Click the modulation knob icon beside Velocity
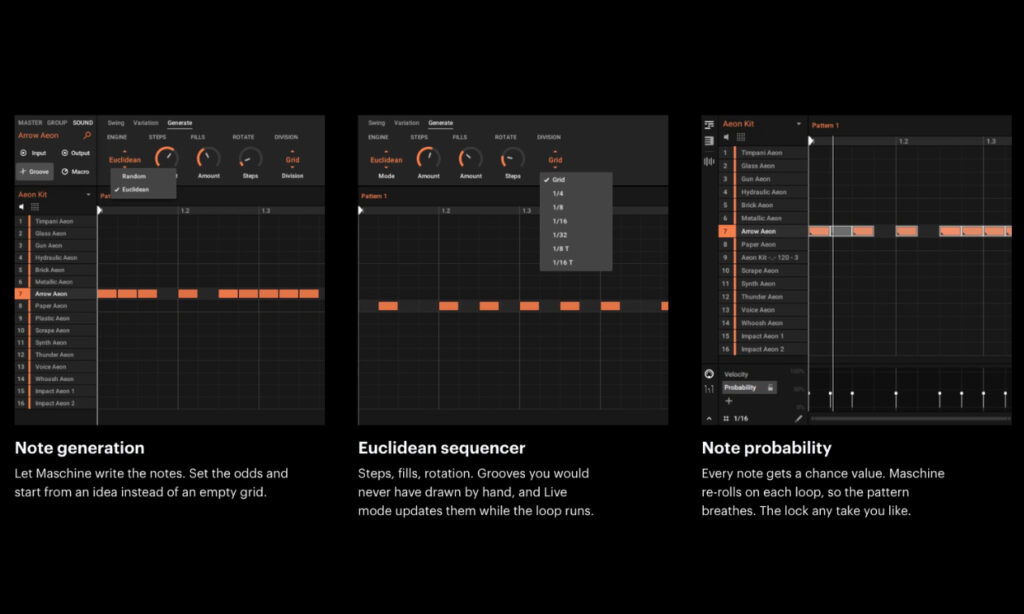This screenshot has width=1024, height=614. (x=709, y=374)
